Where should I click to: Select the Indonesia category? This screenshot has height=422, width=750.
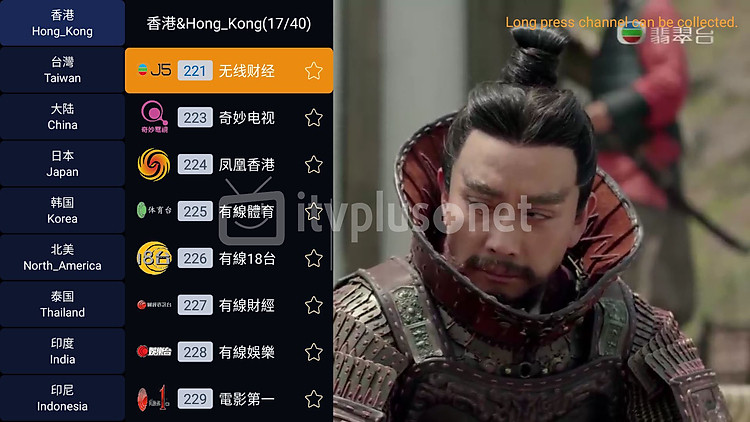coord(63,398)
